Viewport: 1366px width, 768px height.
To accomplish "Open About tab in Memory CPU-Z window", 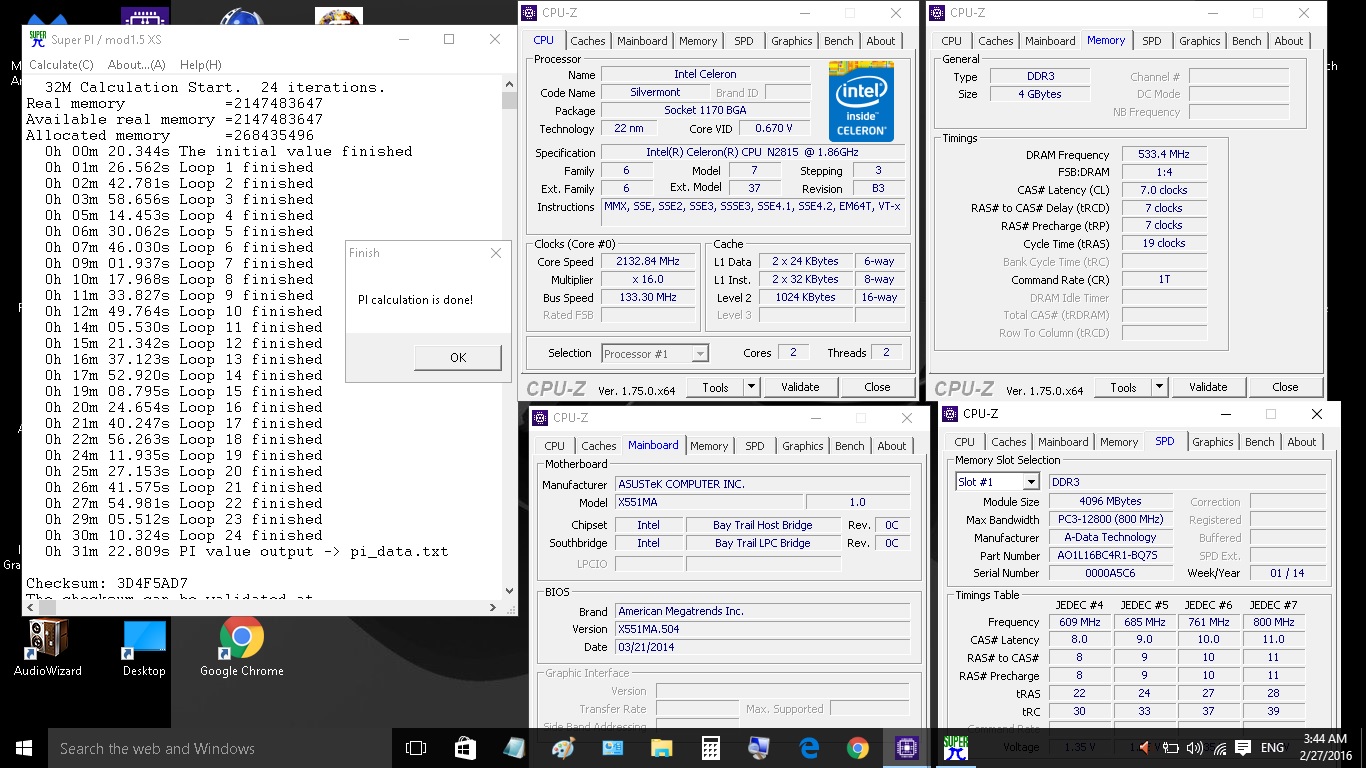I will click(1288, 41).
